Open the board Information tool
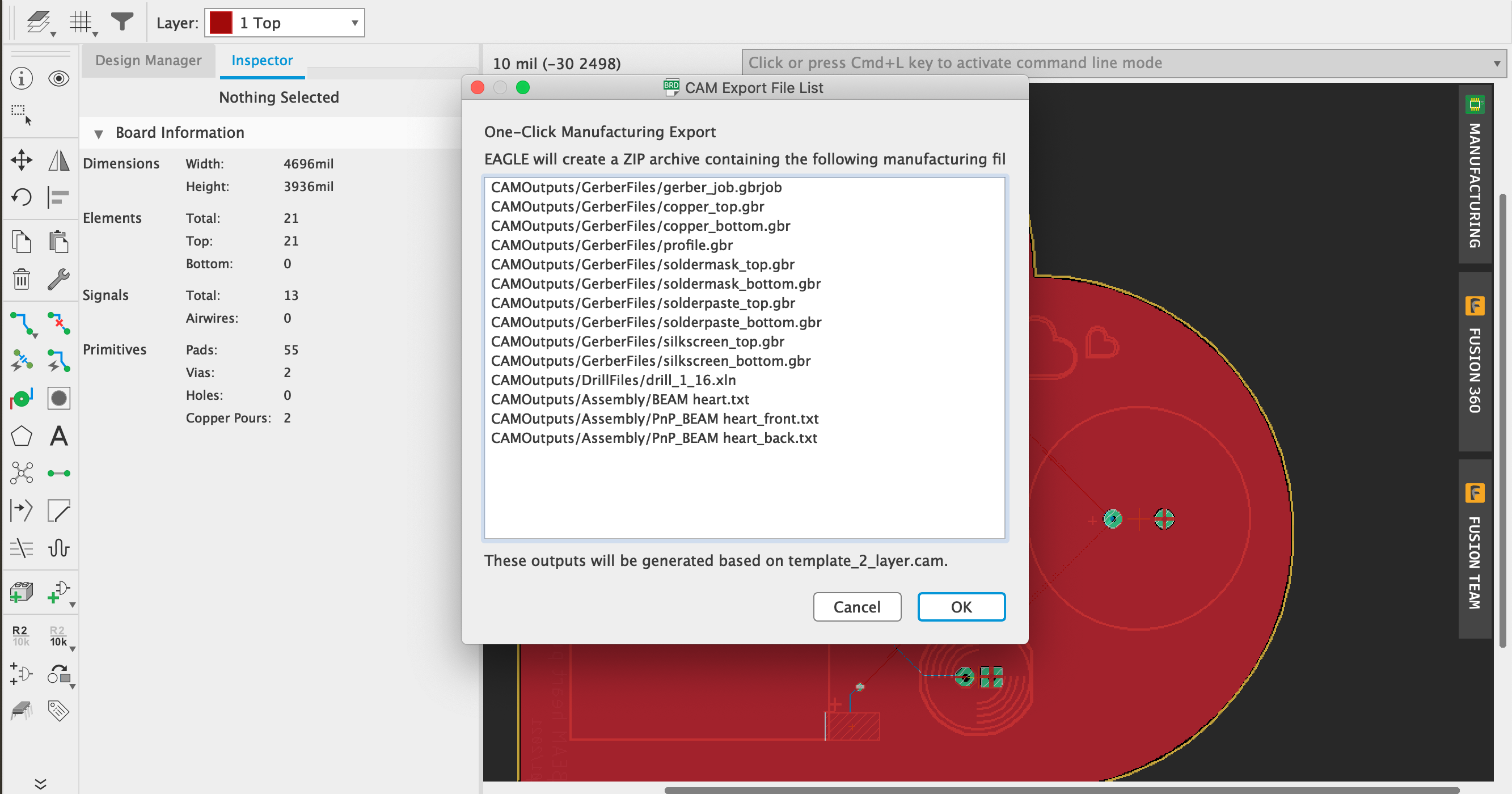This screenshot has height=794, width=1512. coord(21,78)
